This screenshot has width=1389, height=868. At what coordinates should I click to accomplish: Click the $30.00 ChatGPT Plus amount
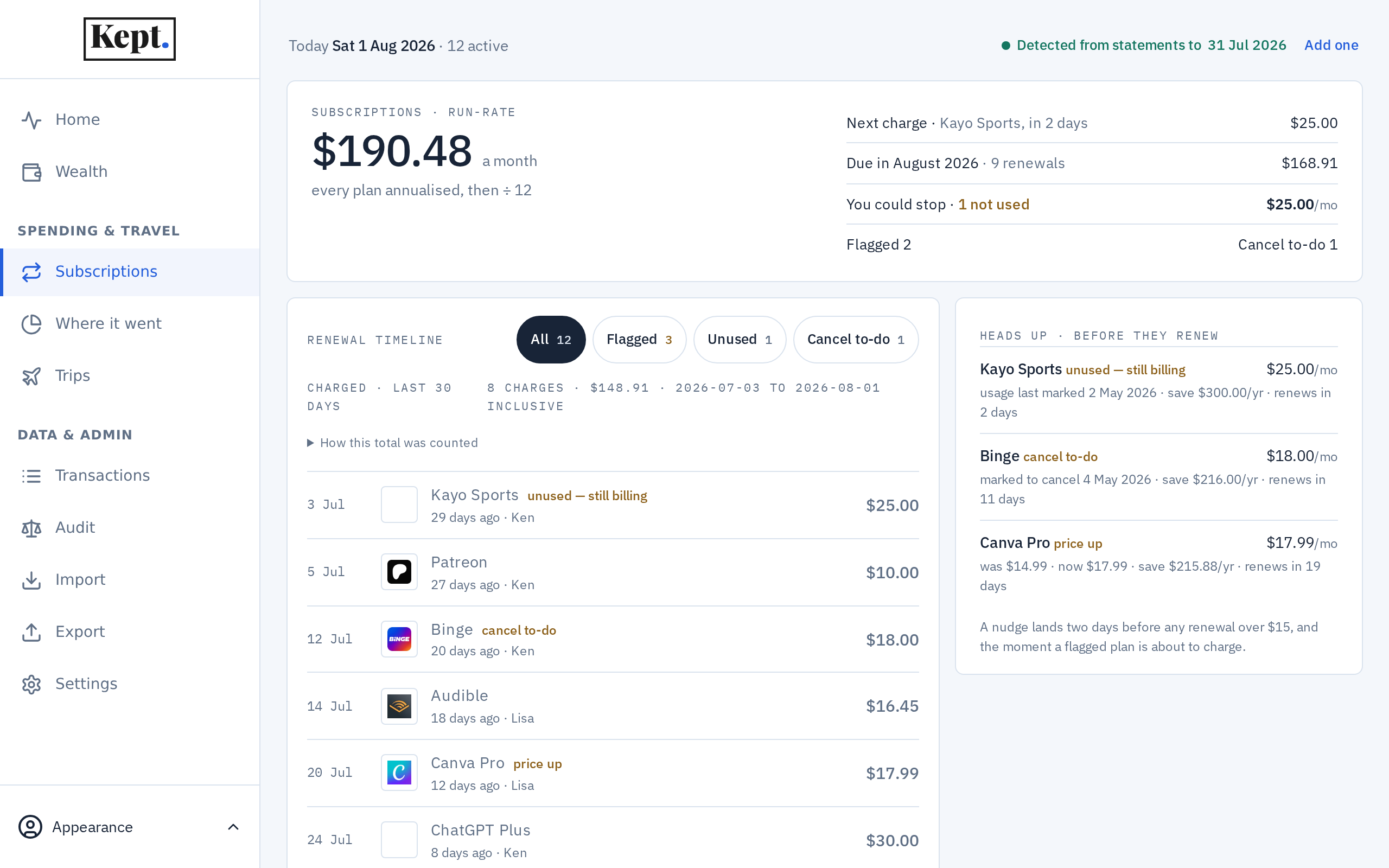(x=892, y=840)
